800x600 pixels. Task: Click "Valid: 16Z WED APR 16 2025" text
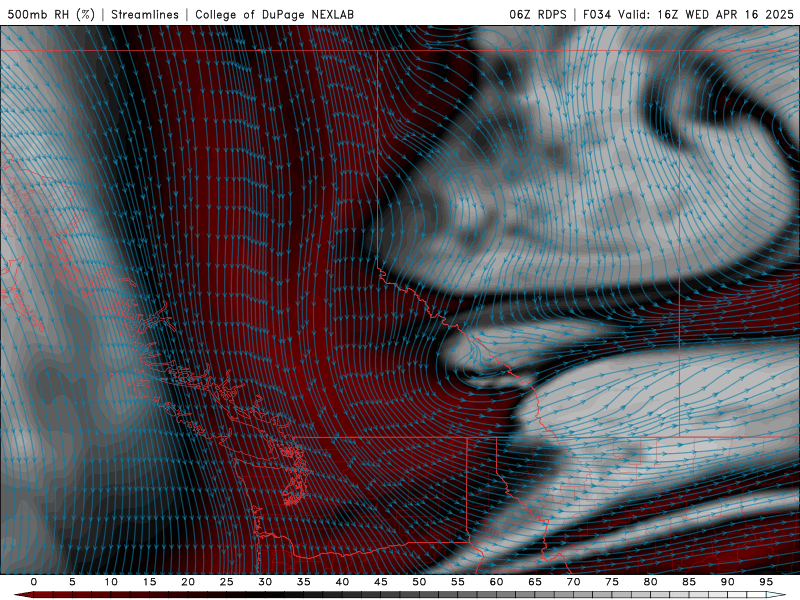706,14
